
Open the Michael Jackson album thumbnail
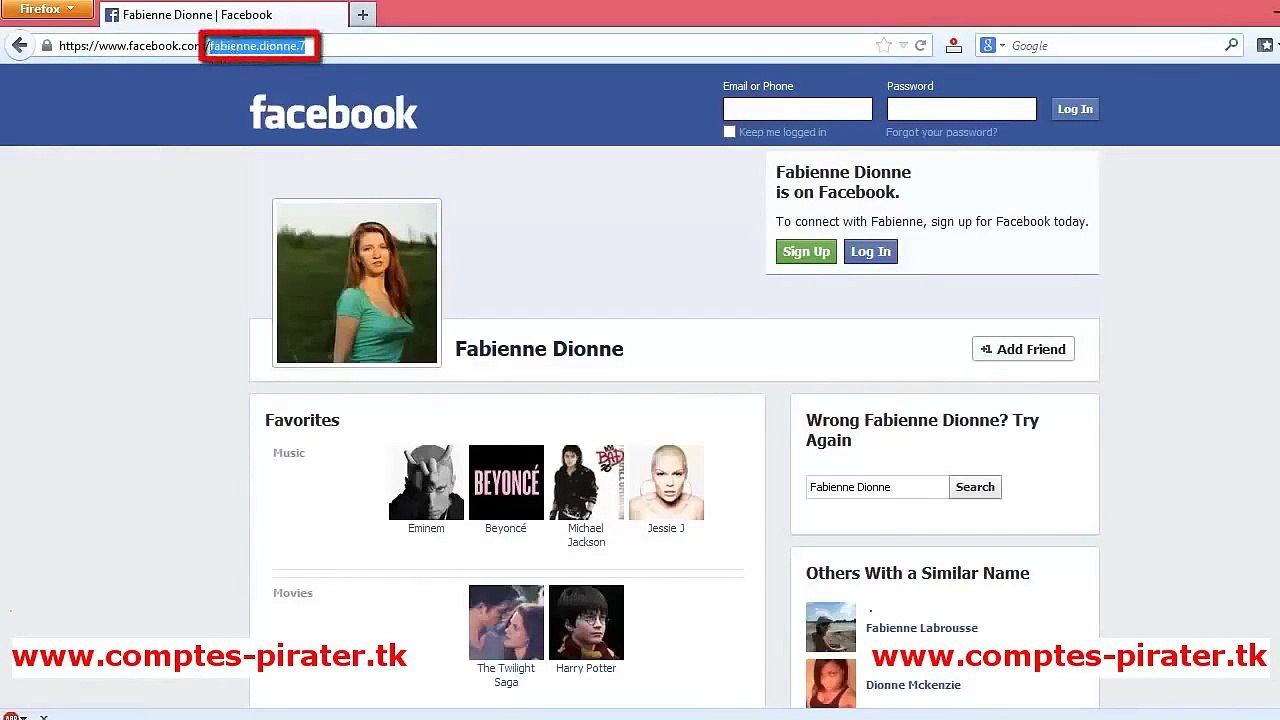pos(586,483)
